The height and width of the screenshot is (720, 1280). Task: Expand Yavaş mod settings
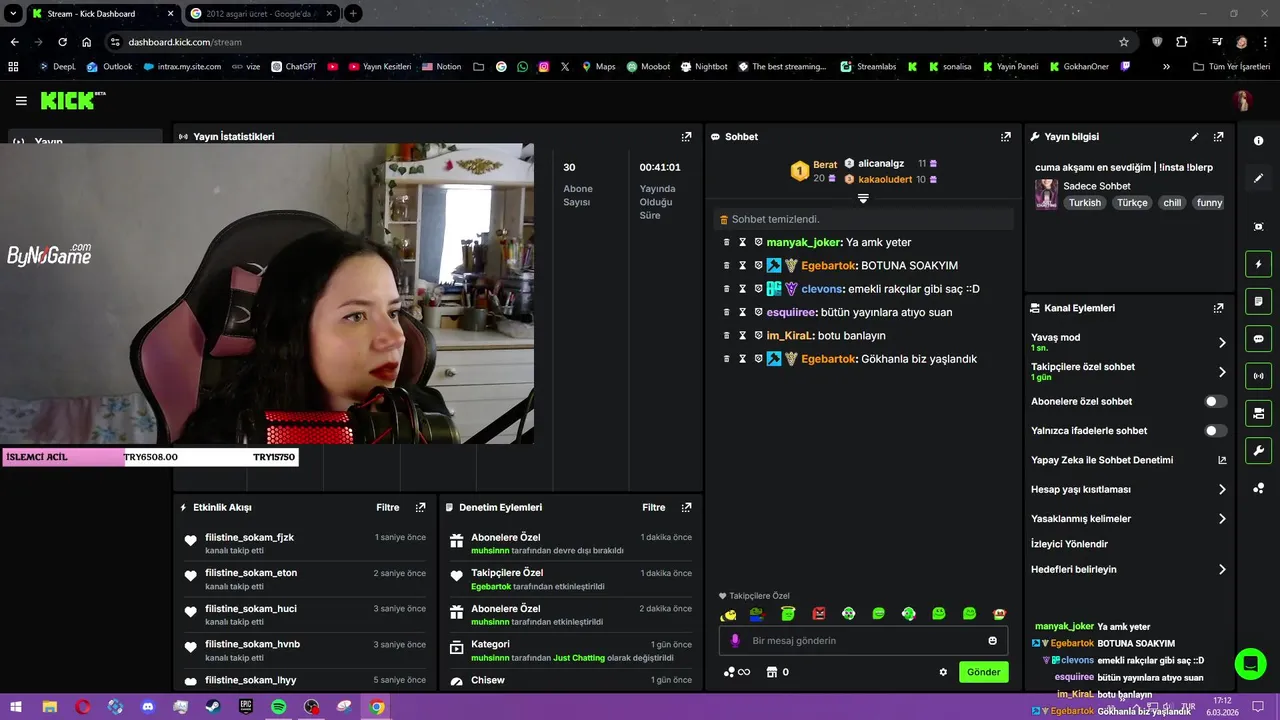[1222, 343]
